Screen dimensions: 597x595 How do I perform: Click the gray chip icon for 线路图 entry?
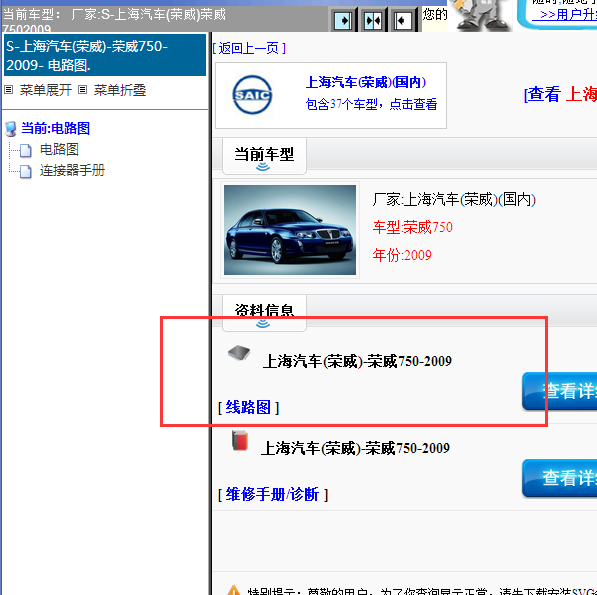pyautogui.click(x=239, y=353)
